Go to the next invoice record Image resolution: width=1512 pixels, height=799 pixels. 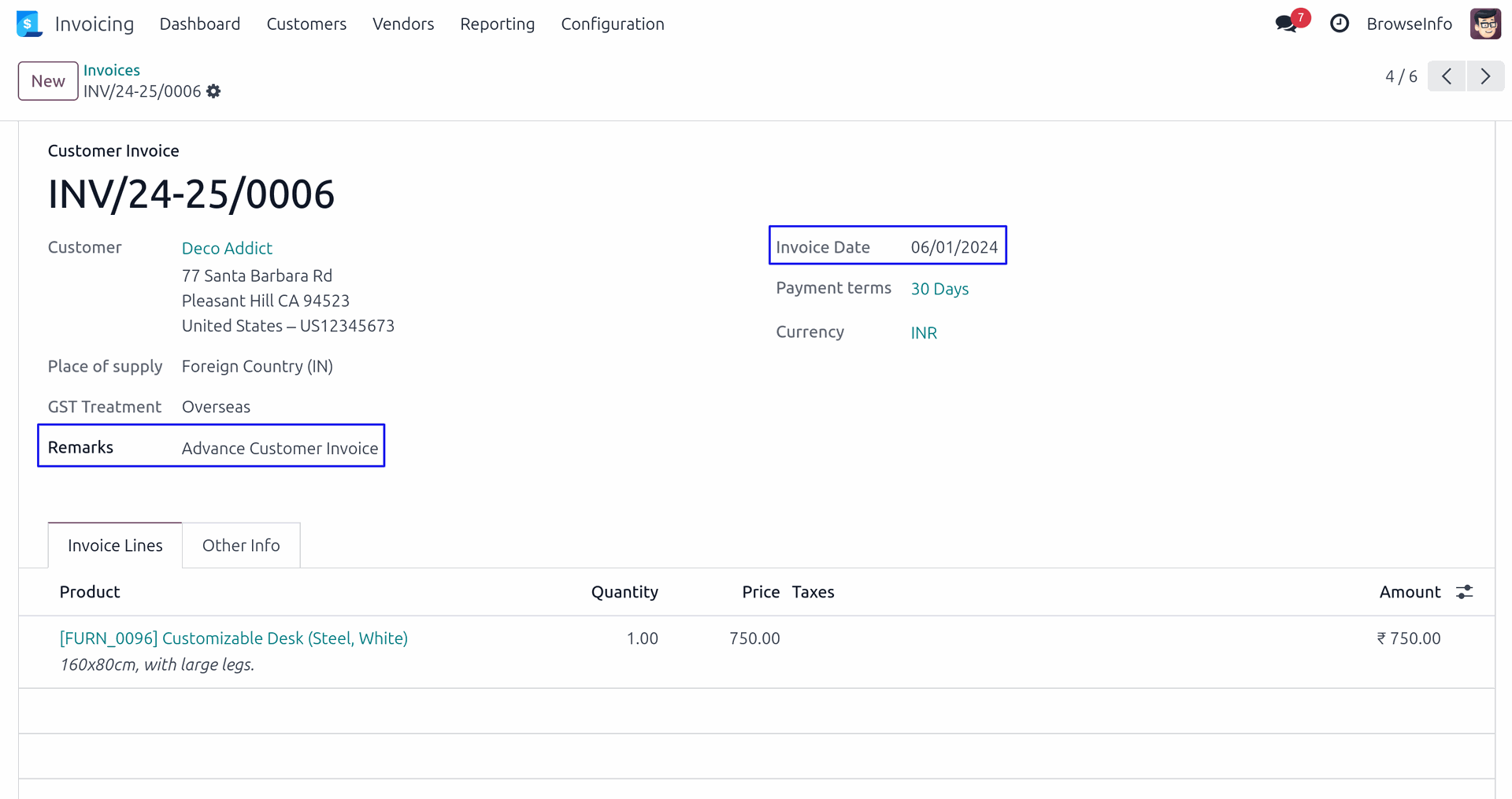(x=1485, y=76)
